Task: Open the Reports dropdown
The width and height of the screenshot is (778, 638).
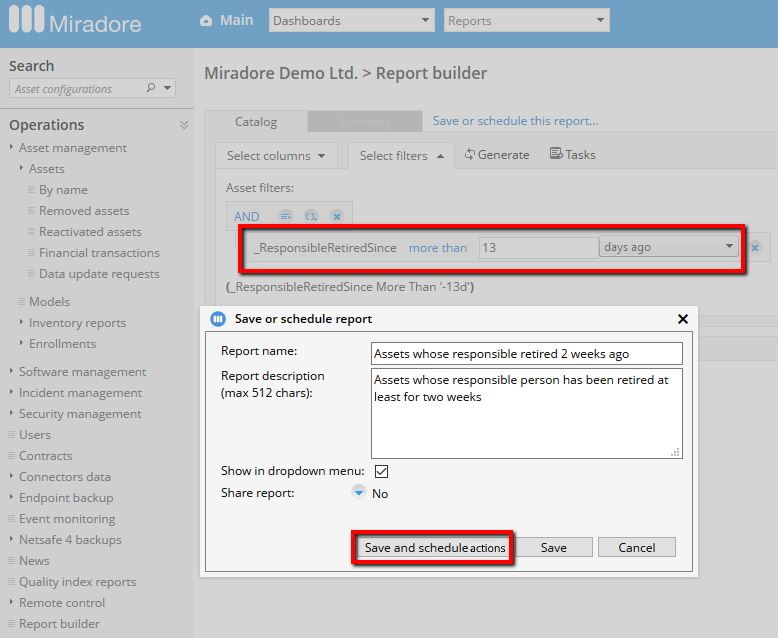Action: point(526,20)
